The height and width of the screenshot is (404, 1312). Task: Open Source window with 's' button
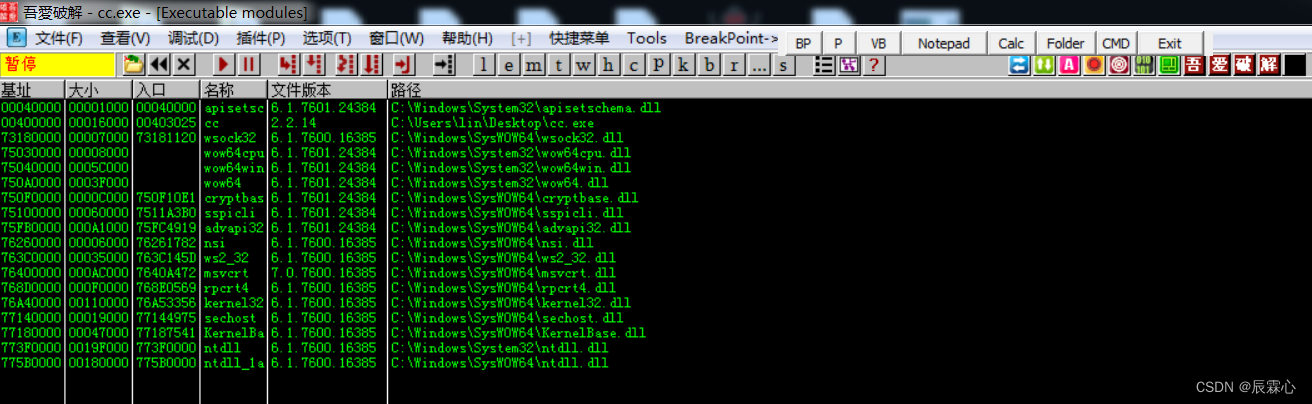click(x=784, y=65)
